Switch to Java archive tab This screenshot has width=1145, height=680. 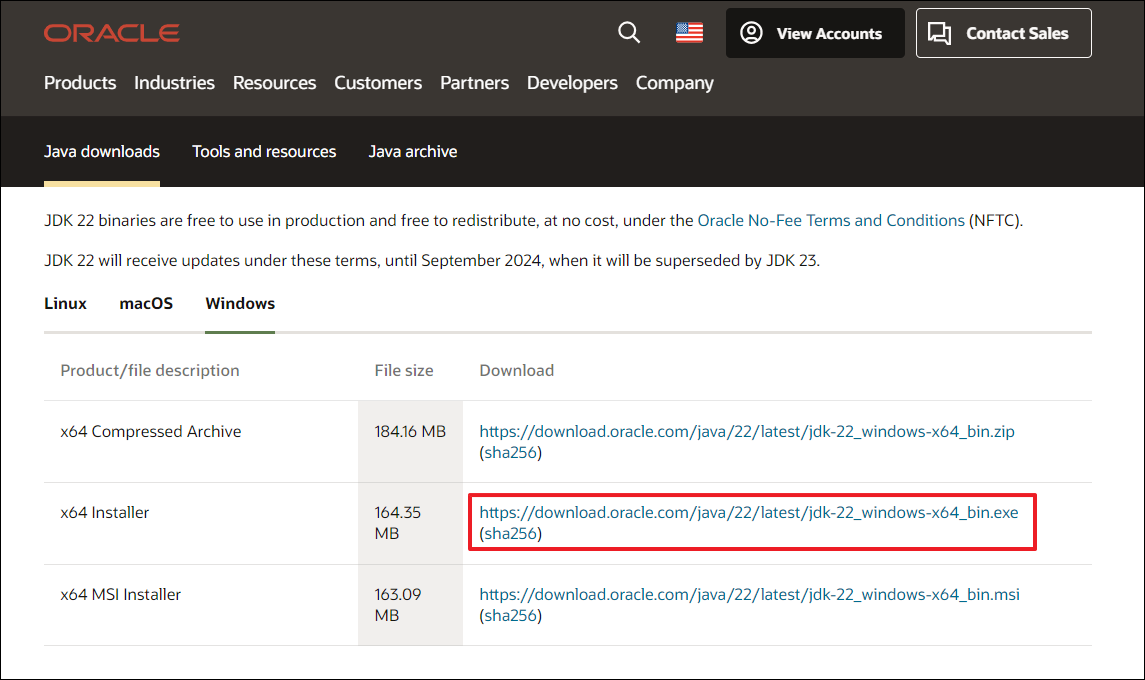(x=413, y=151)
